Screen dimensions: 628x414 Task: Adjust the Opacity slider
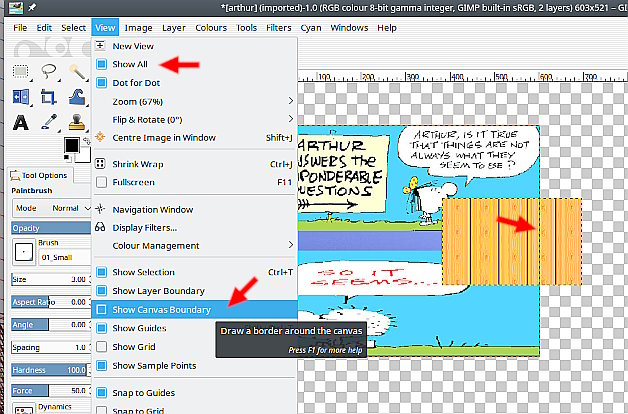pyautogui.click(x=51, y=228)
